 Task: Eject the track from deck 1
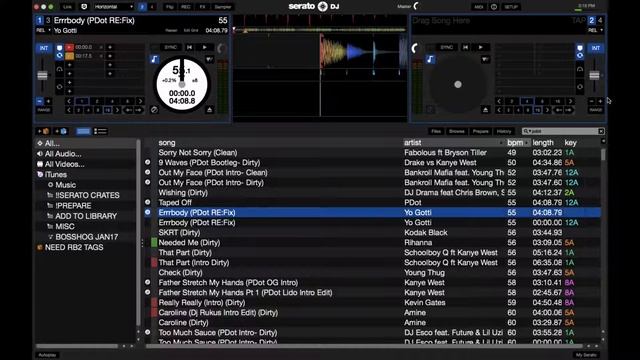coord(209,110)
